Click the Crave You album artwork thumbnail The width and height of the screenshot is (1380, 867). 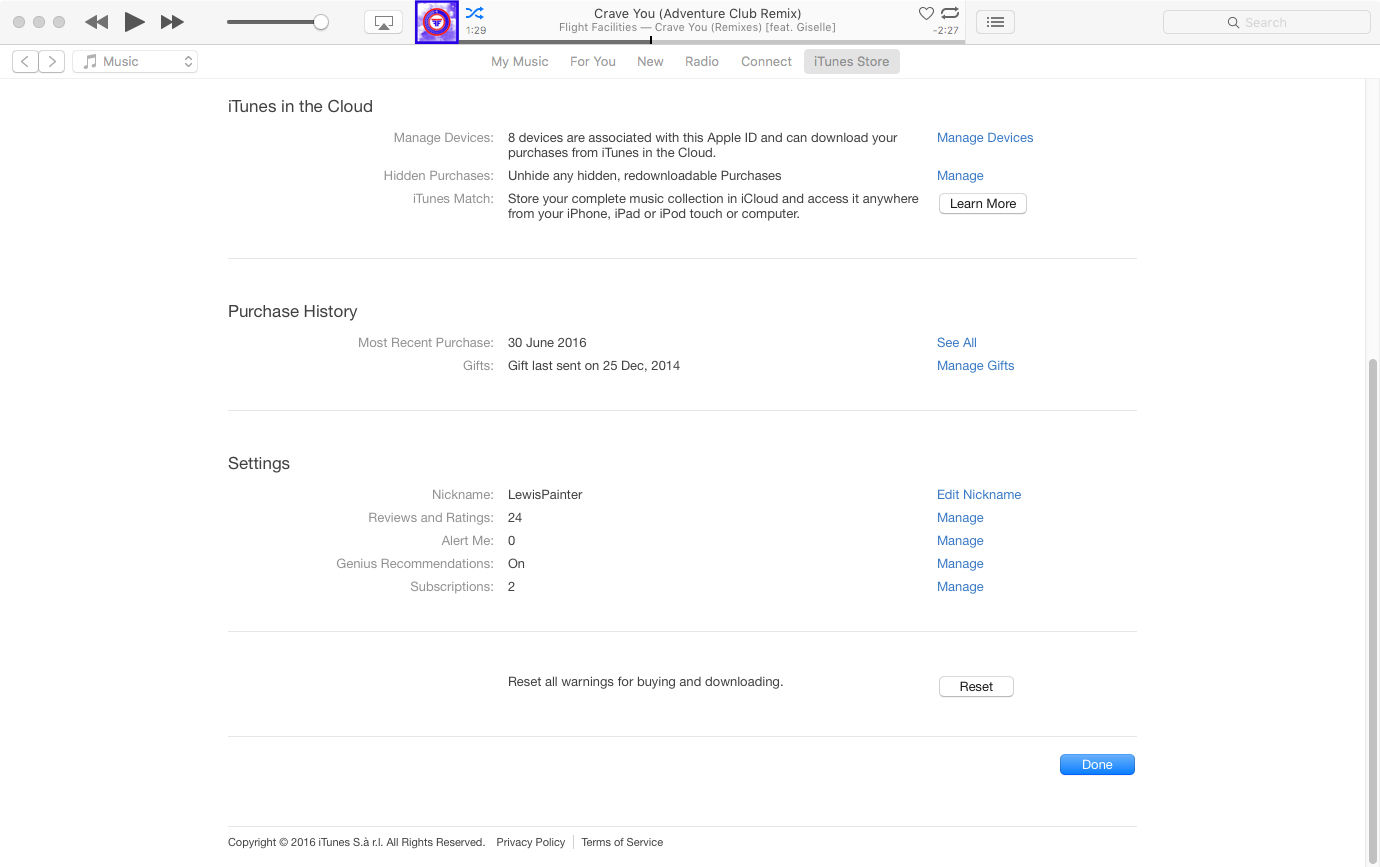coord(437,22)
